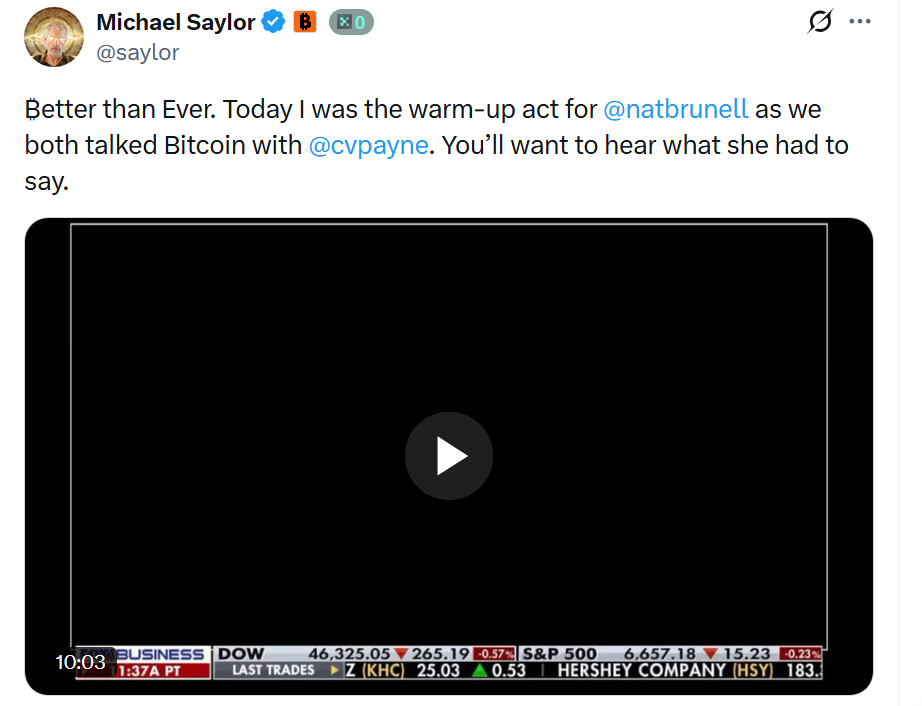
Task: Open Michael Saylor's profile avatar
Action: tap(54, 36)
